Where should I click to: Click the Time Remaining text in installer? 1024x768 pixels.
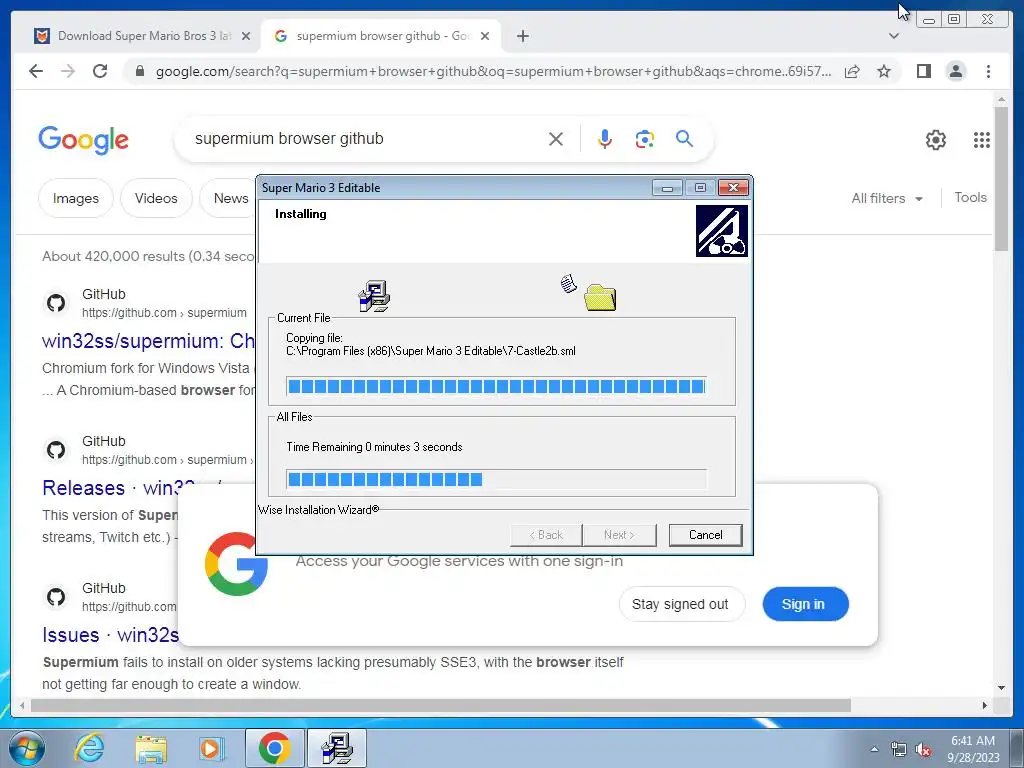coord(374,447)
